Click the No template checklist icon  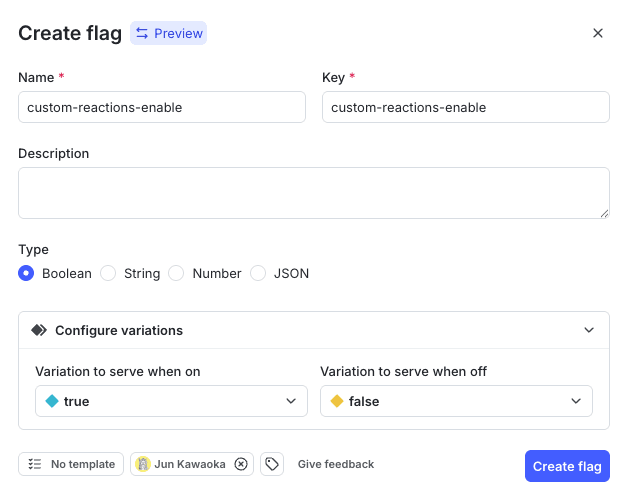click(x=35, y=464)
